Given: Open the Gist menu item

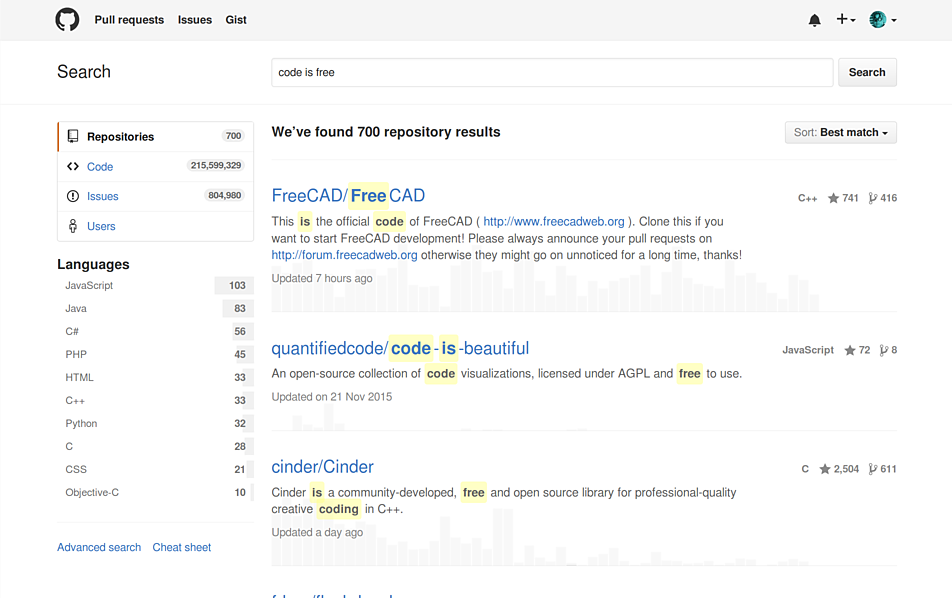Looking at the screenshot, I should pyautogui.click(x=236, y=19).
